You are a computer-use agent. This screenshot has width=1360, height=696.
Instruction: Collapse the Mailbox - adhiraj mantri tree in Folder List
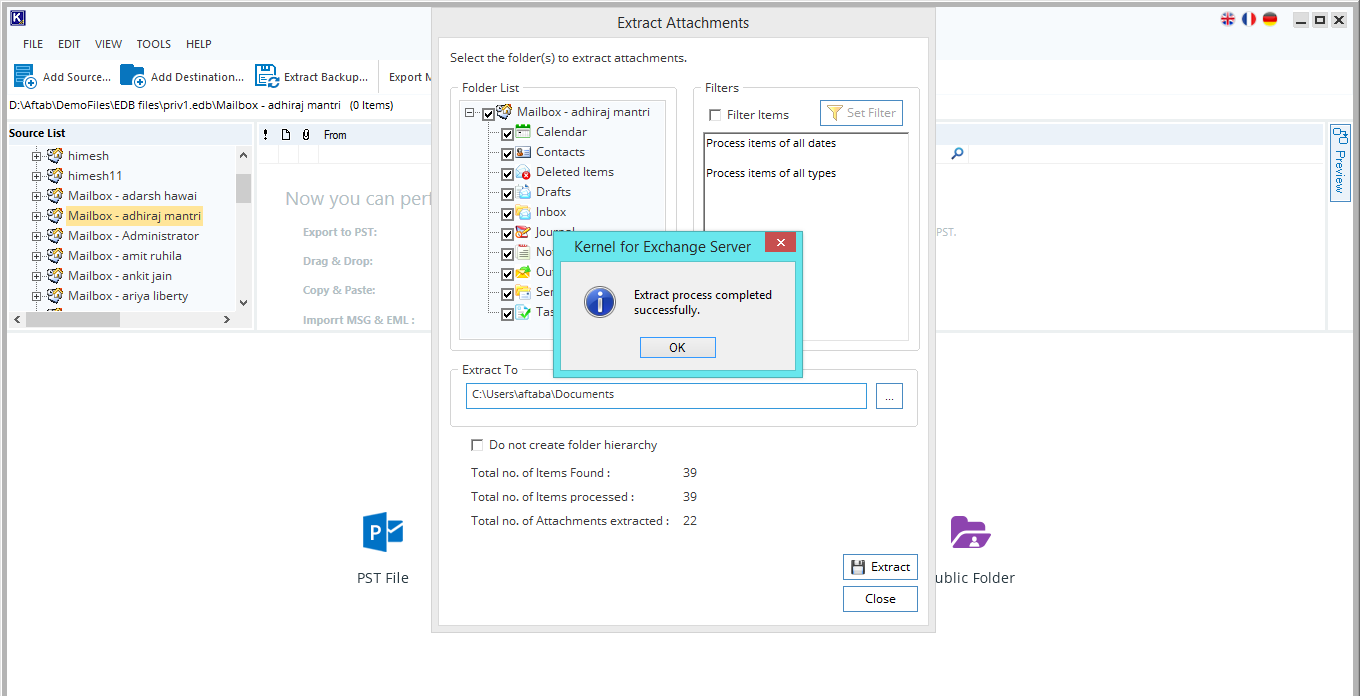(x=470, y=113)
